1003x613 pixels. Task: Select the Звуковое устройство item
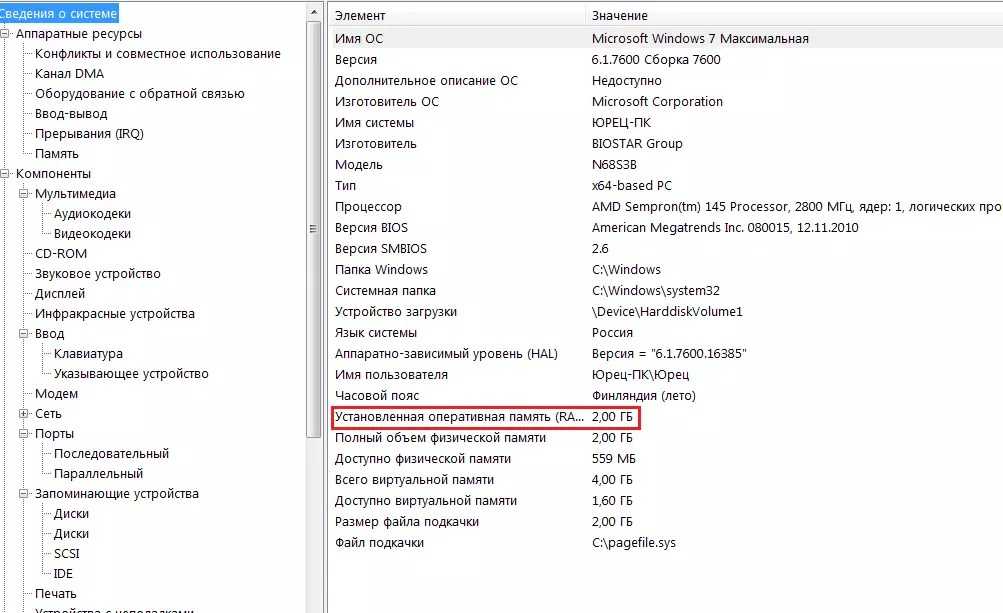click(x=97, y=274)
